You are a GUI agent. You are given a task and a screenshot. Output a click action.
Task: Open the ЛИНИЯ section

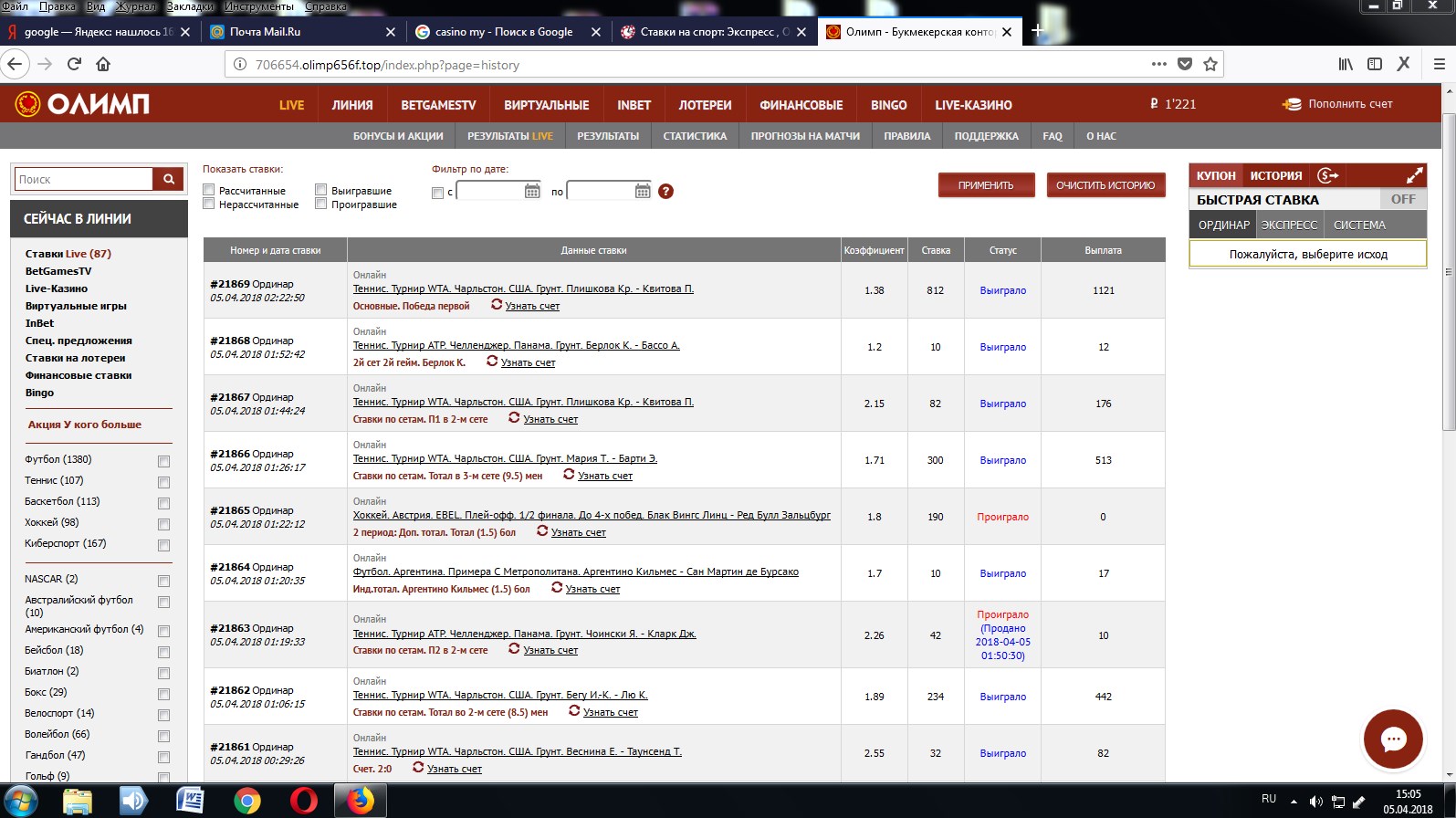[352, 105]
